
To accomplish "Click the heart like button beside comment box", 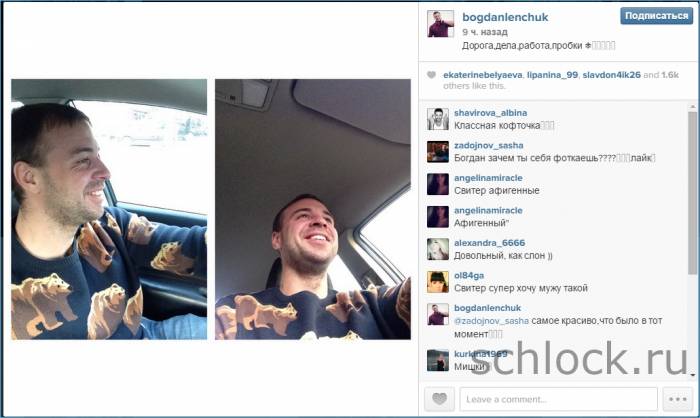I will point(439,399).
